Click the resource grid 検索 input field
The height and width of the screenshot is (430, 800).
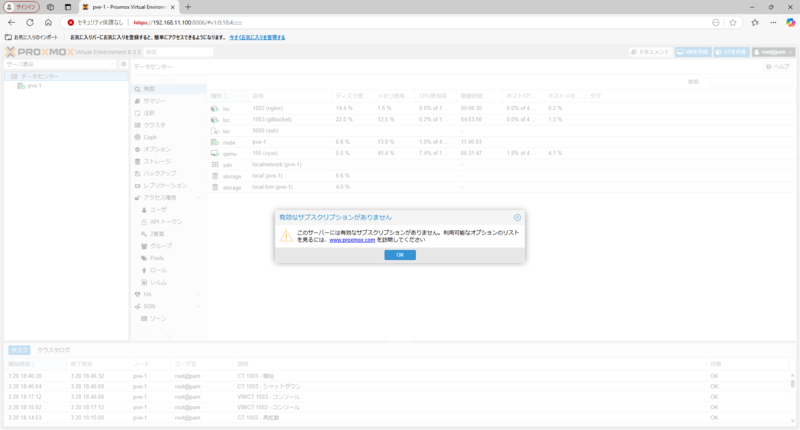tap(751, 82)
